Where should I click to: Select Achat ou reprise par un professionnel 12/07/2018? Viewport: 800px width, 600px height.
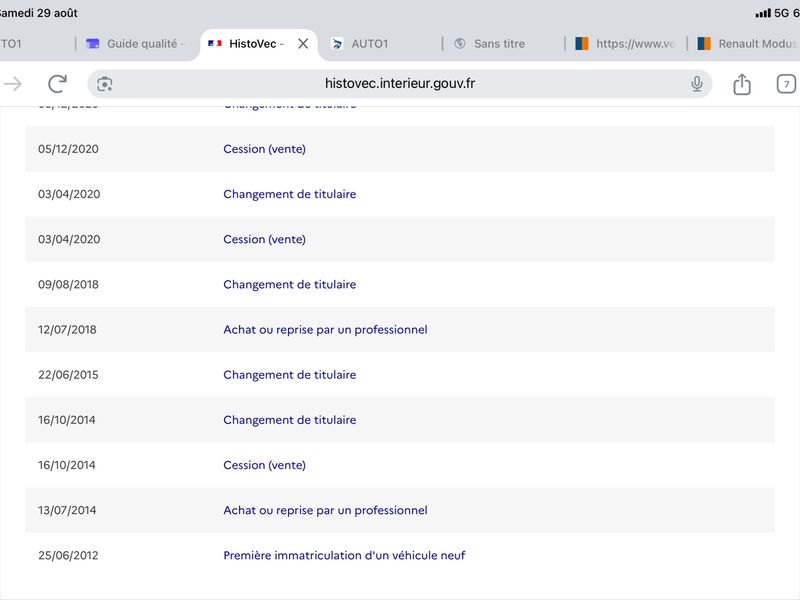click(x=325, y=330)
